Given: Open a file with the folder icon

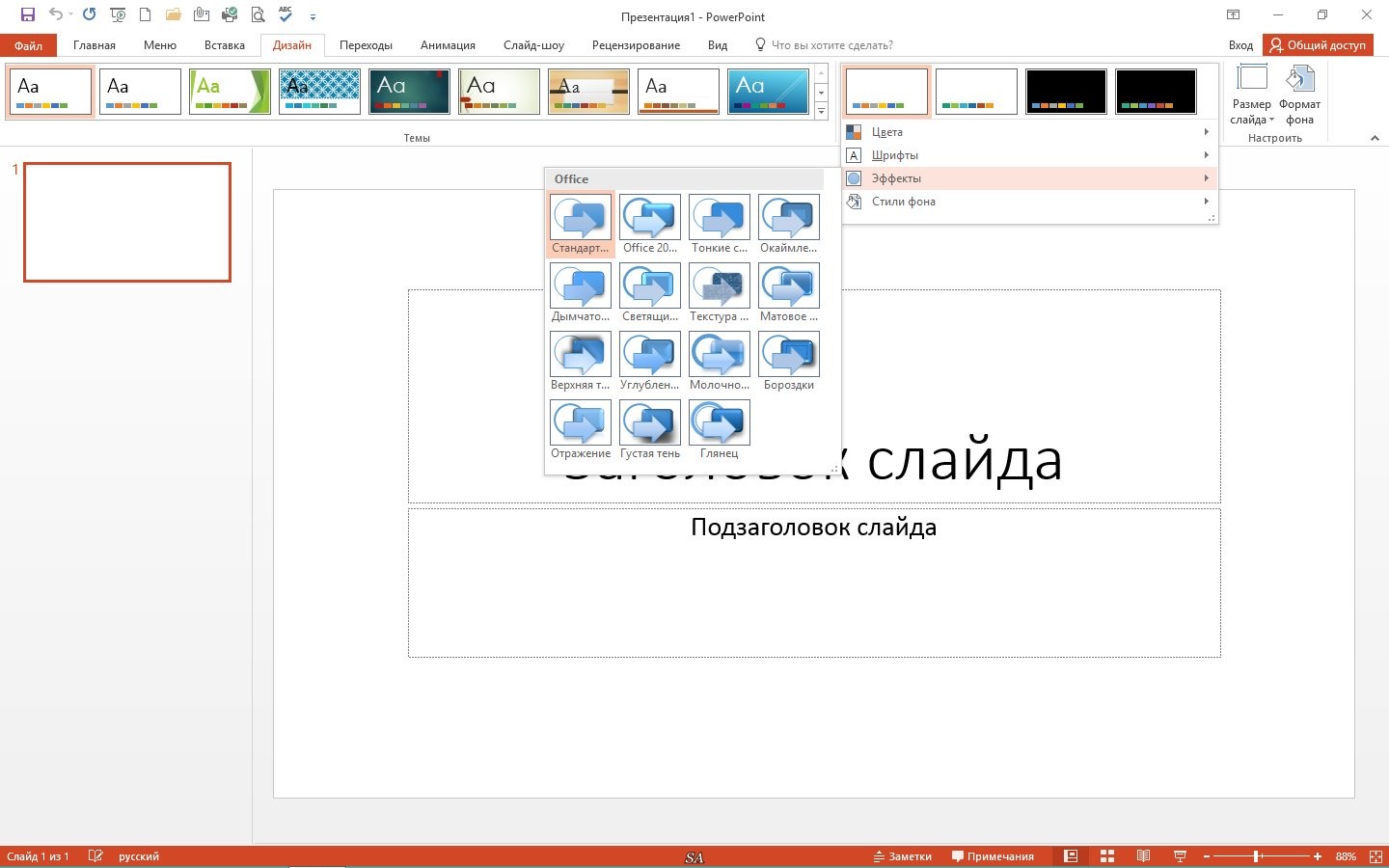Looking at the screenshot, I should (174, 14).
